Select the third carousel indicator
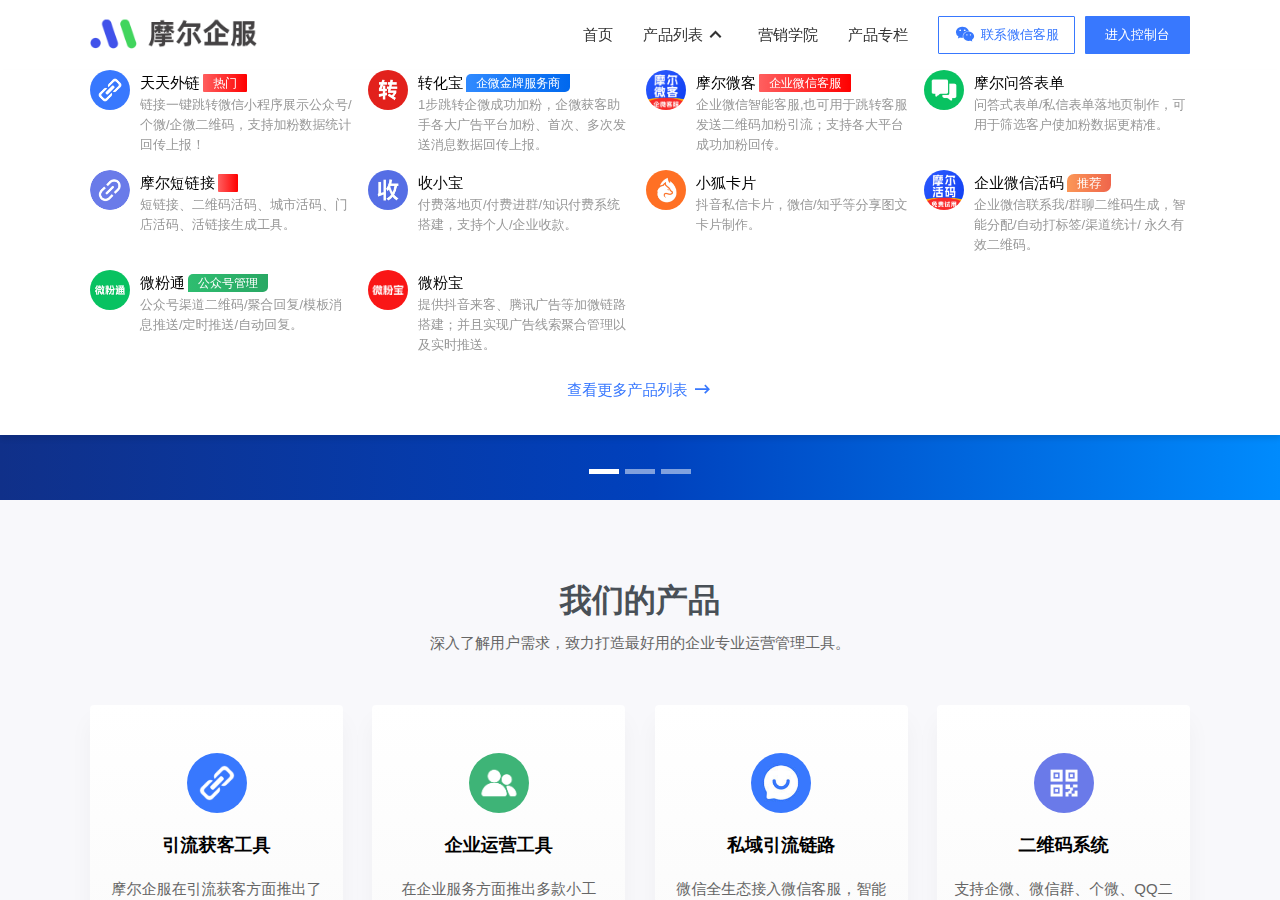1280x900 pixels. coord(676,471)
